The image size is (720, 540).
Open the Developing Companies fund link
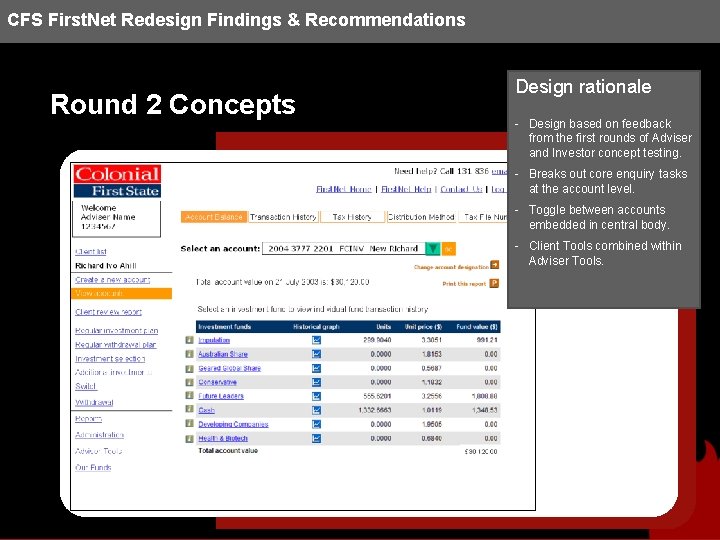click(233, 424)
